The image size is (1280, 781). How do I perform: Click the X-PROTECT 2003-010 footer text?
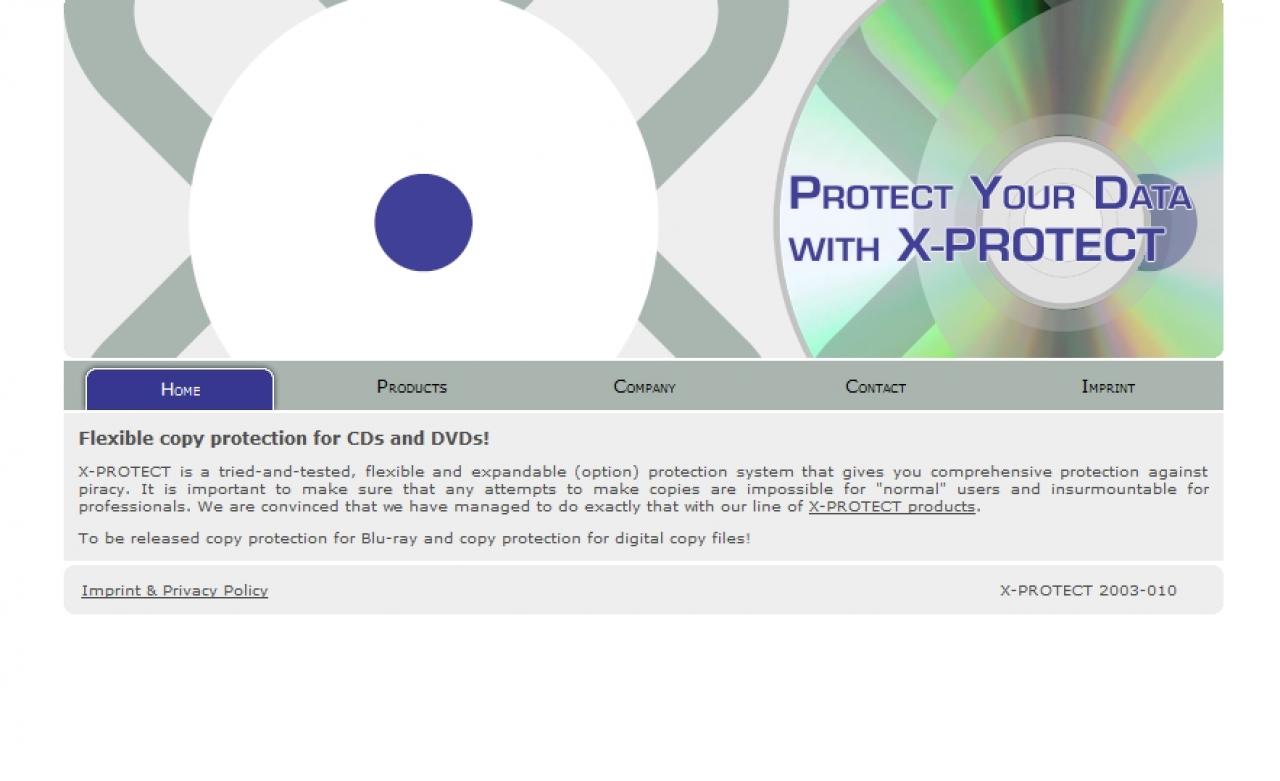pyautogui.click(x=1088, y=591)
